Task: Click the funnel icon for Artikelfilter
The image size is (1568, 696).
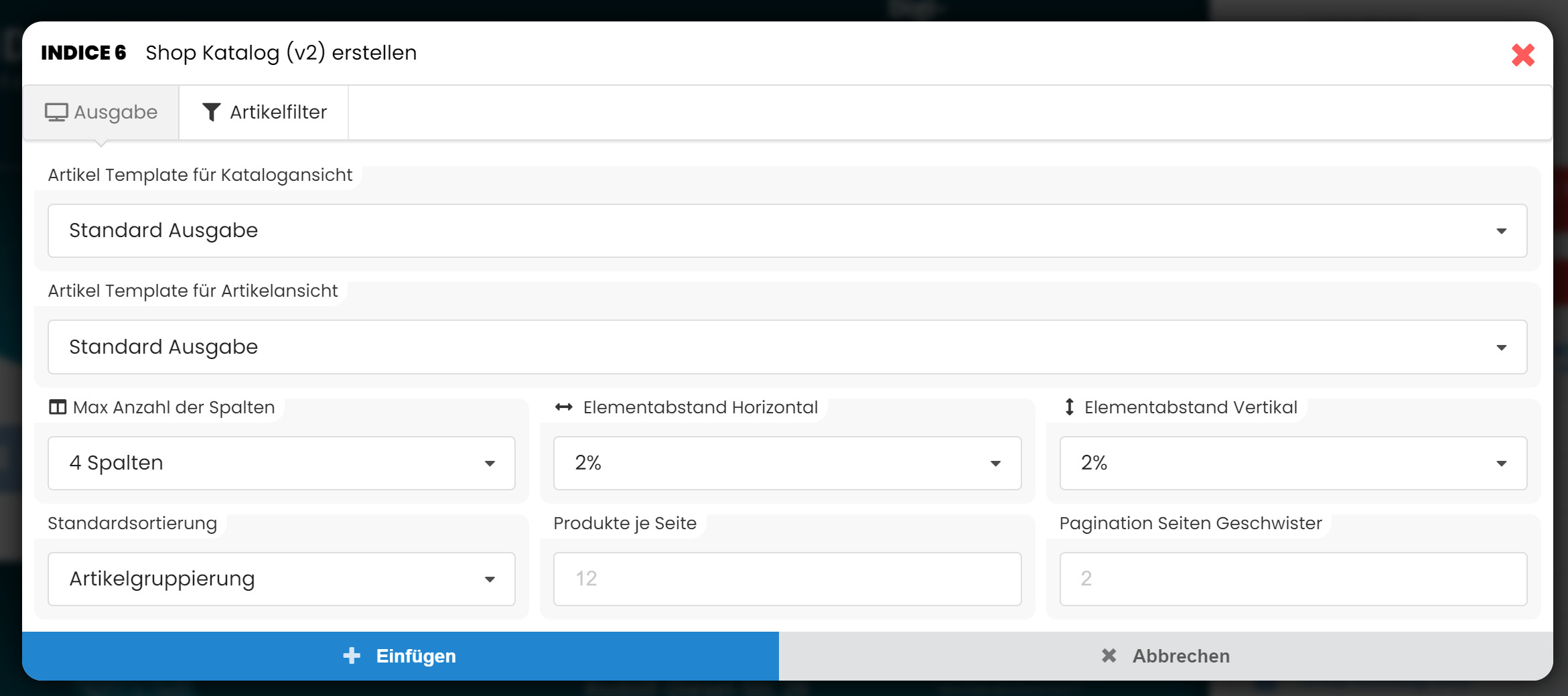Action: [x=211, y=112]
